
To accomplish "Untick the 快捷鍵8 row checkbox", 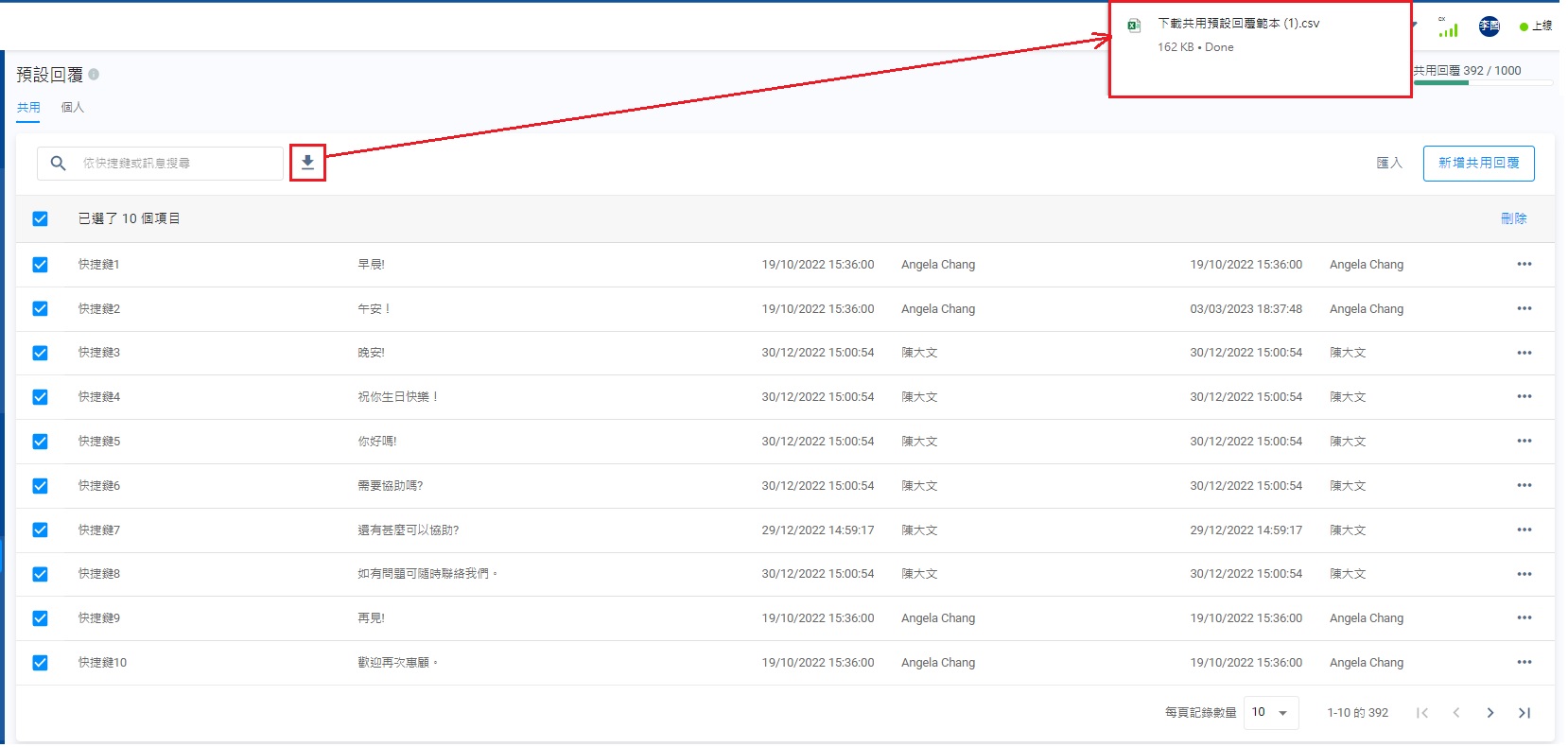I will click(x=40, y=574).
